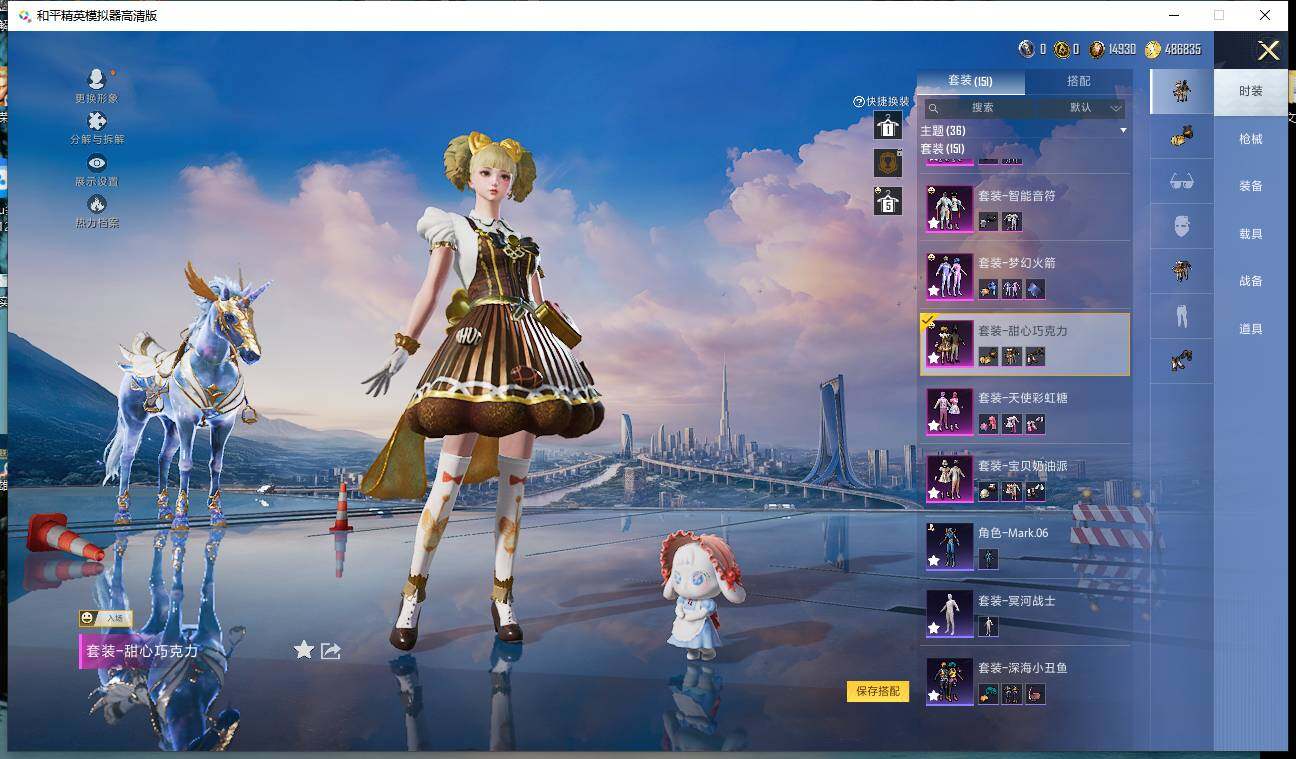The image size is (1296, 759).
Task: Toggle favorite star beside the outfit name
Action: (x=304, y=650)
